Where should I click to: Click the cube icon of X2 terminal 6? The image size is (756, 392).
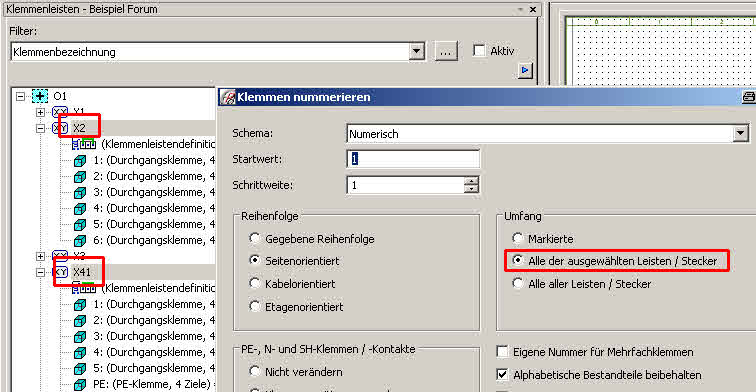tap(80, 241)
